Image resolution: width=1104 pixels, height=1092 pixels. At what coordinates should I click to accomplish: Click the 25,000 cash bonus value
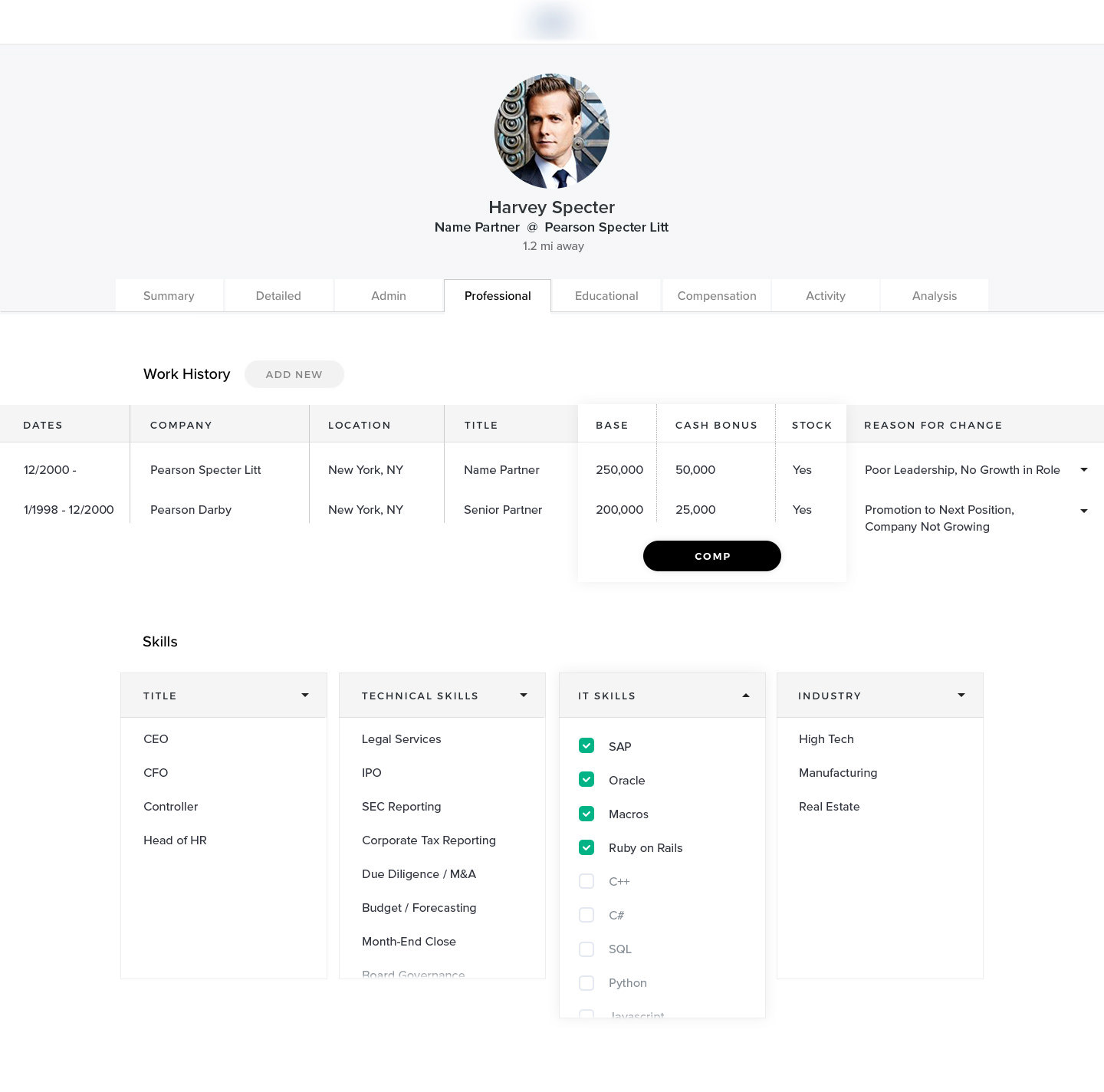pyautogui.click(x=695, y=510)
